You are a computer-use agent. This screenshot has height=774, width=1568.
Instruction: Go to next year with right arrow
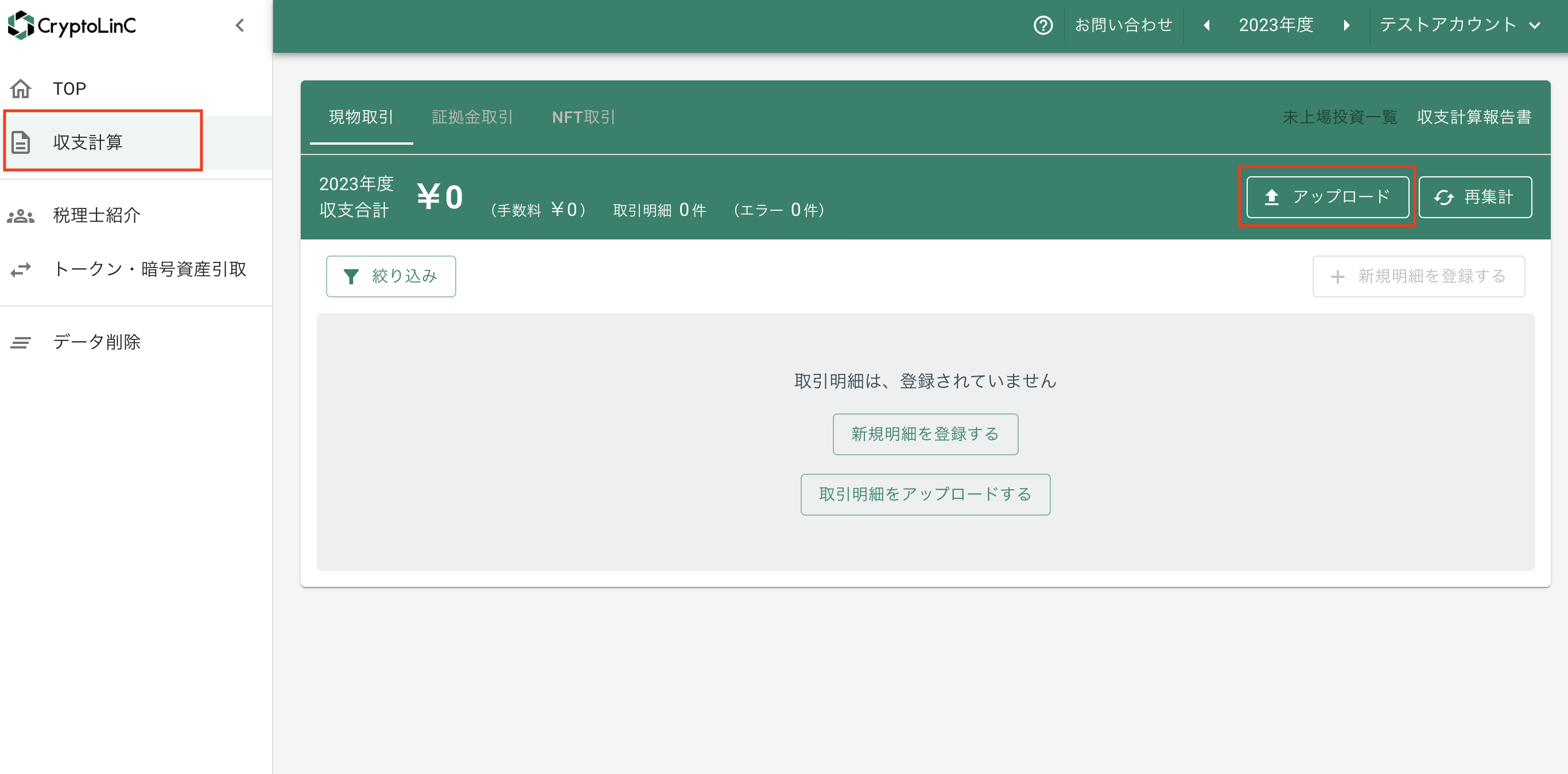point(1346,25)
